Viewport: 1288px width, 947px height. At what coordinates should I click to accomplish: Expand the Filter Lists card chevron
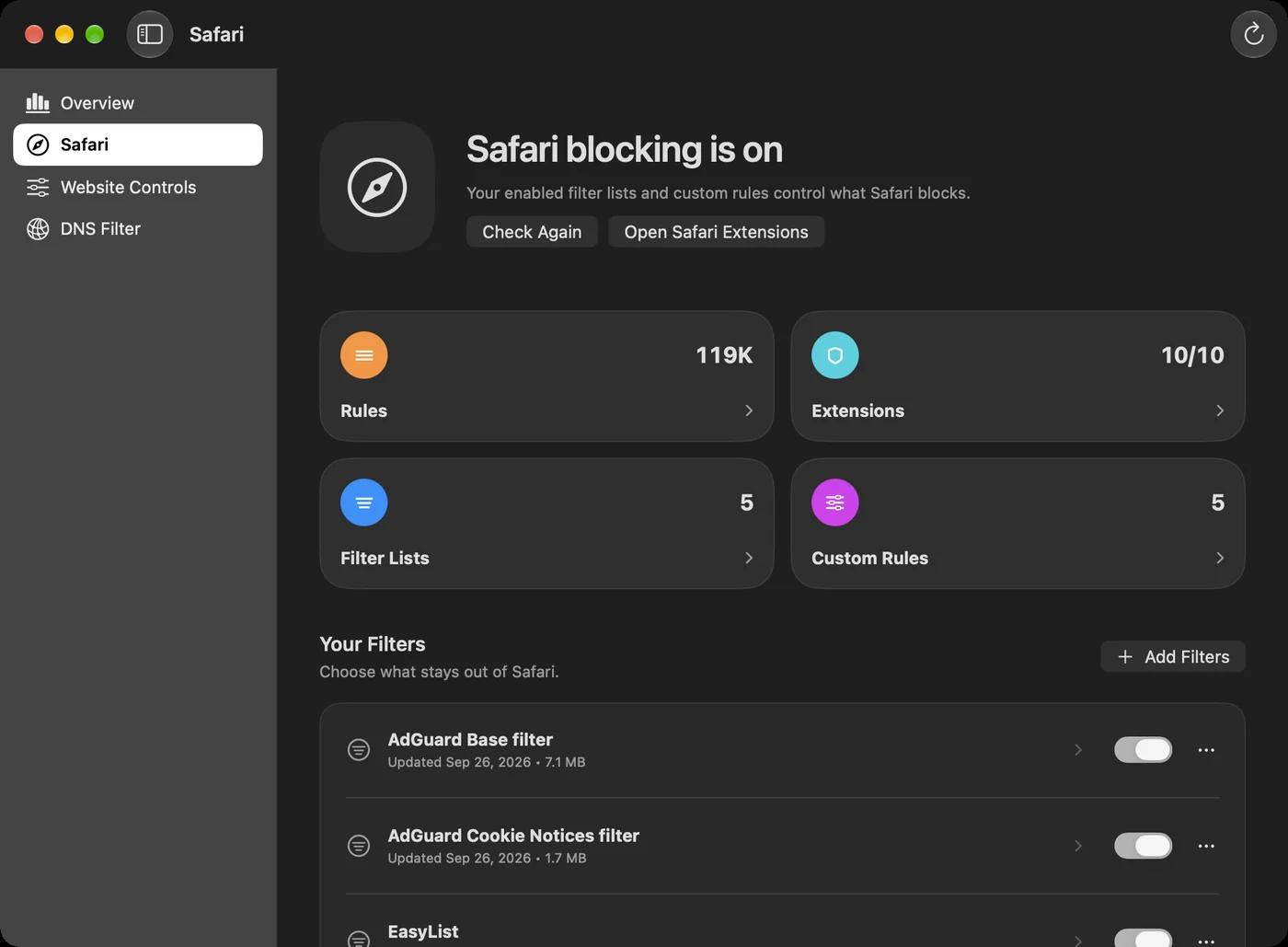click(749, 558)
